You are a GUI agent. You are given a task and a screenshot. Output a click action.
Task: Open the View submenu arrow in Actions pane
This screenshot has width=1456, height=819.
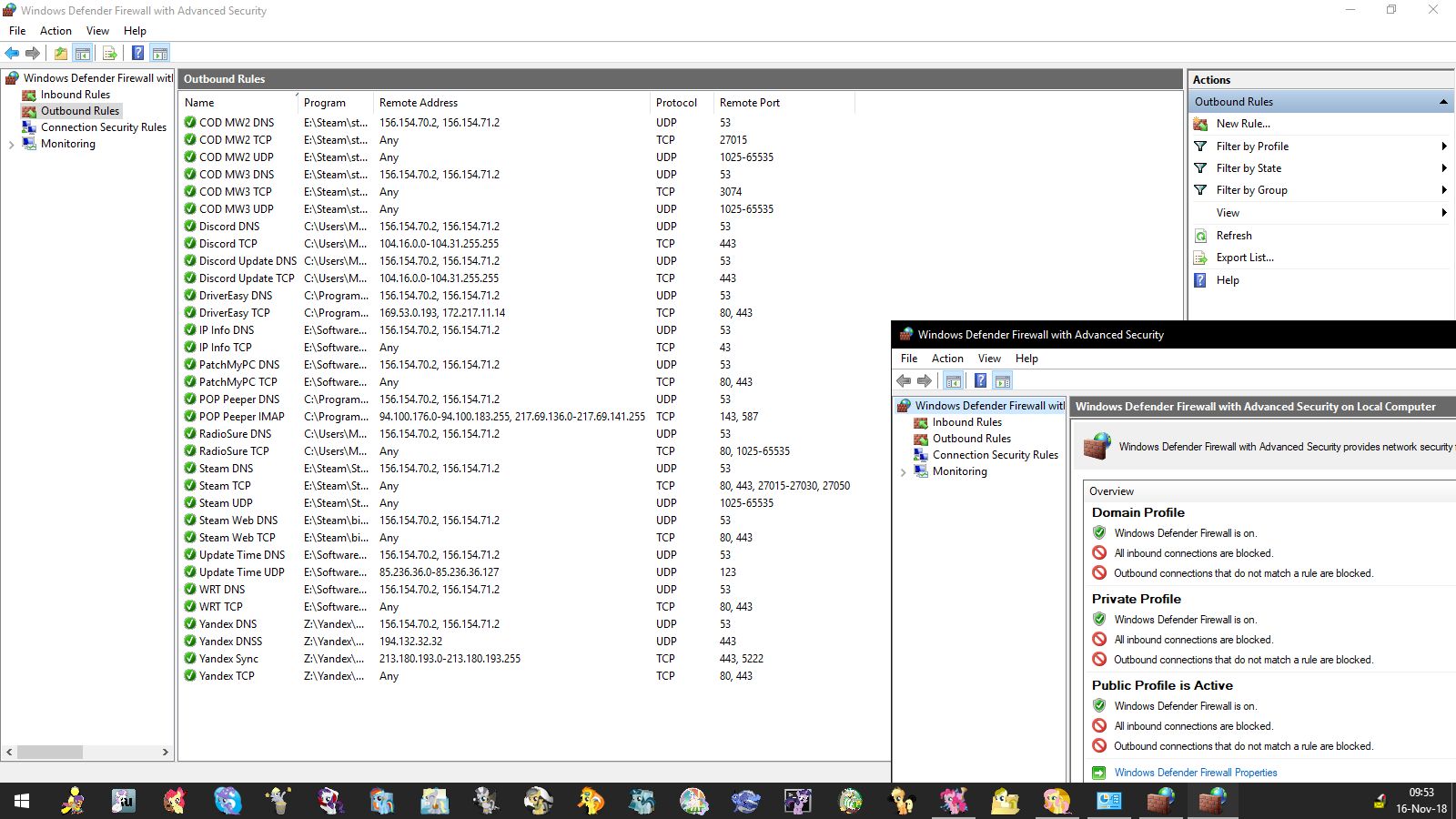click(1444, 213)
